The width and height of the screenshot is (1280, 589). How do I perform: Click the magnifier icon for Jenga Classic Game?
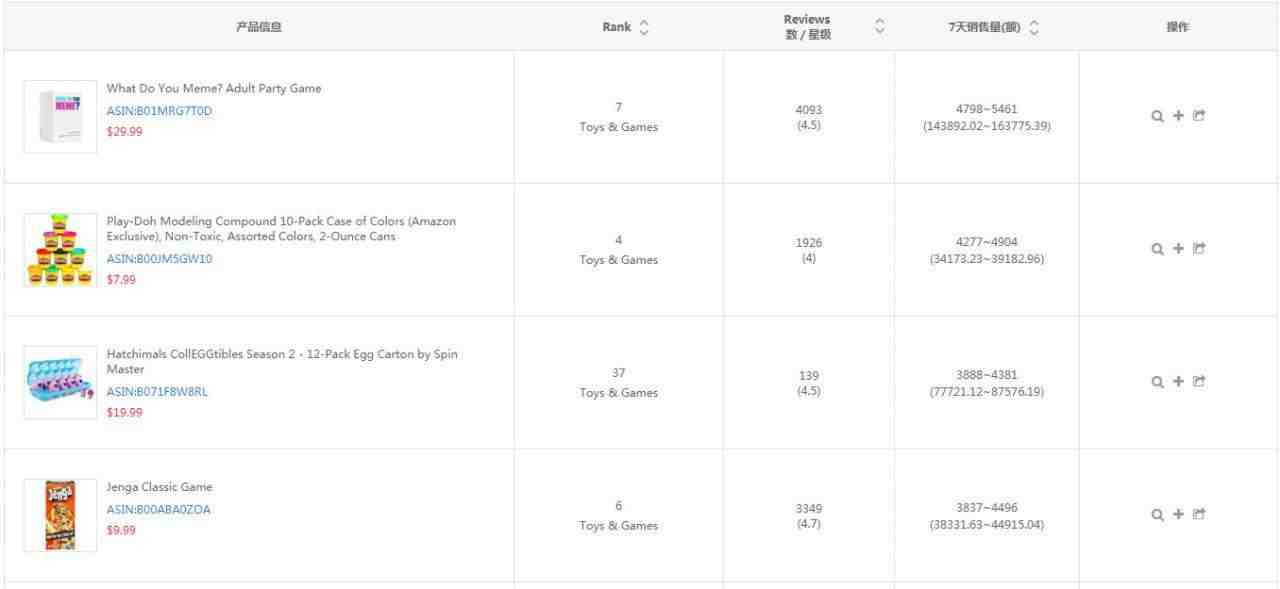[1157, 515]
